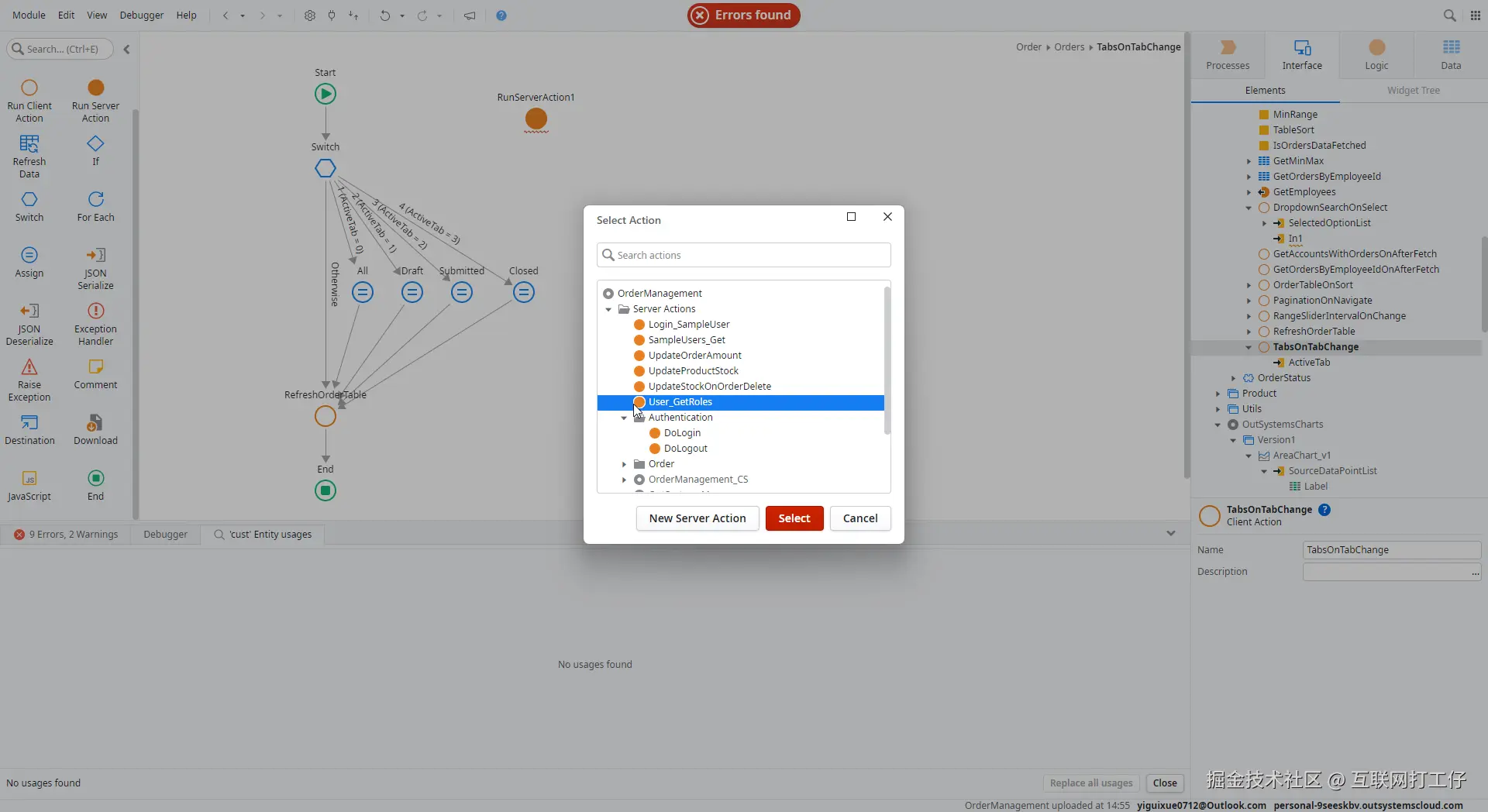The width and height of the screenshot is (1488, 812).
Task: Focus the toolbox Search field
Action: pos(60,49)
